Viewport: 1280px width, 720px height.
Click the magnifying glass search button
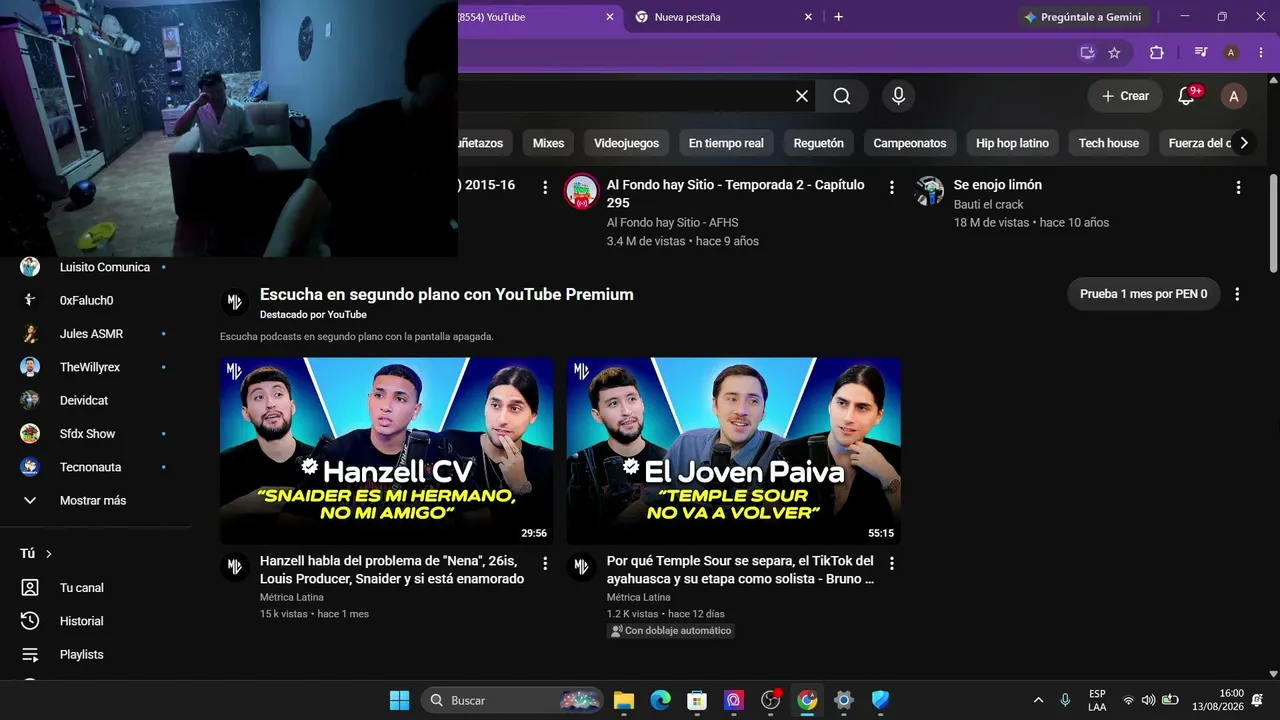click(842, 96)
